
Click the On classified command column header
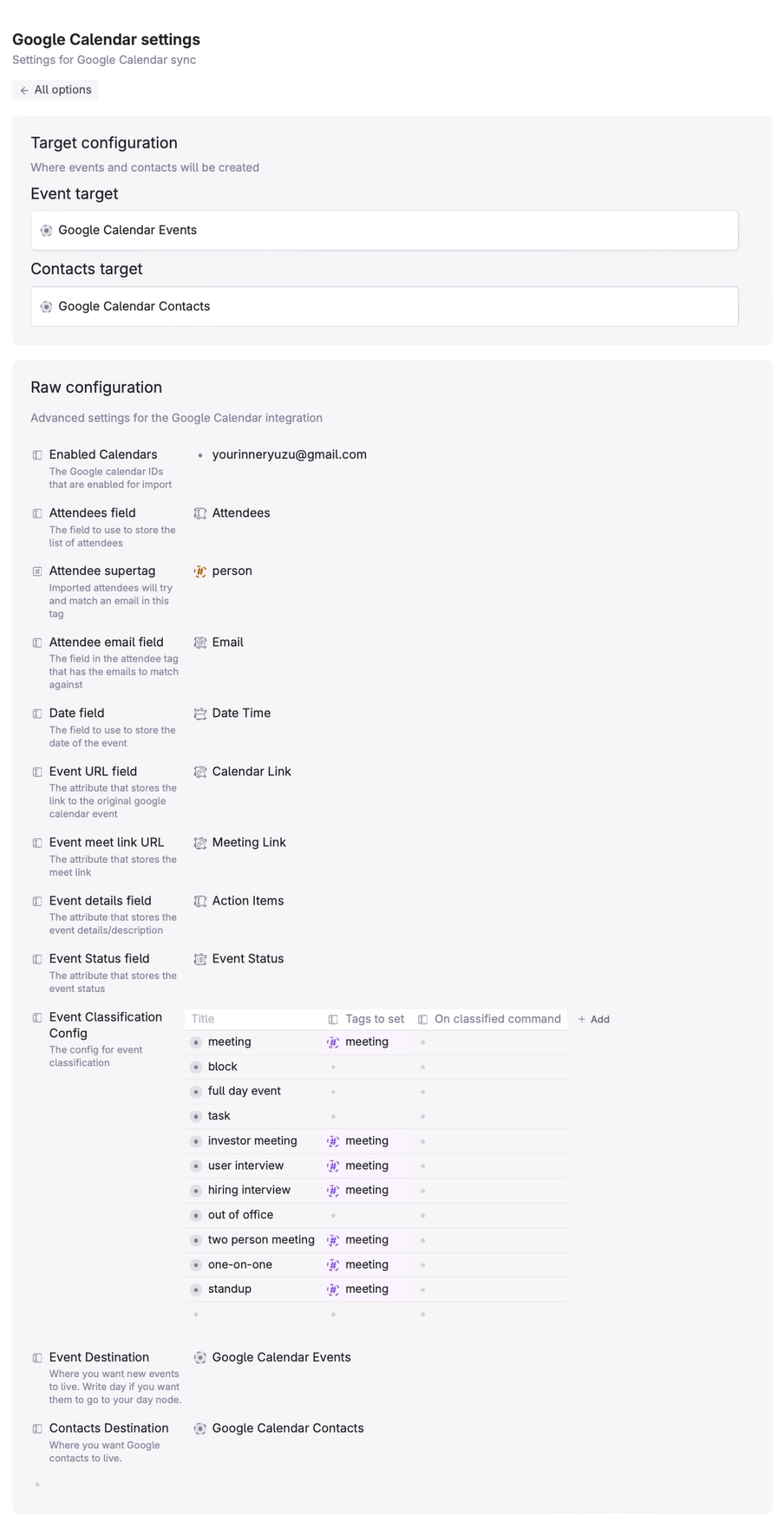pyautogui.click(x=497, y=1018)
